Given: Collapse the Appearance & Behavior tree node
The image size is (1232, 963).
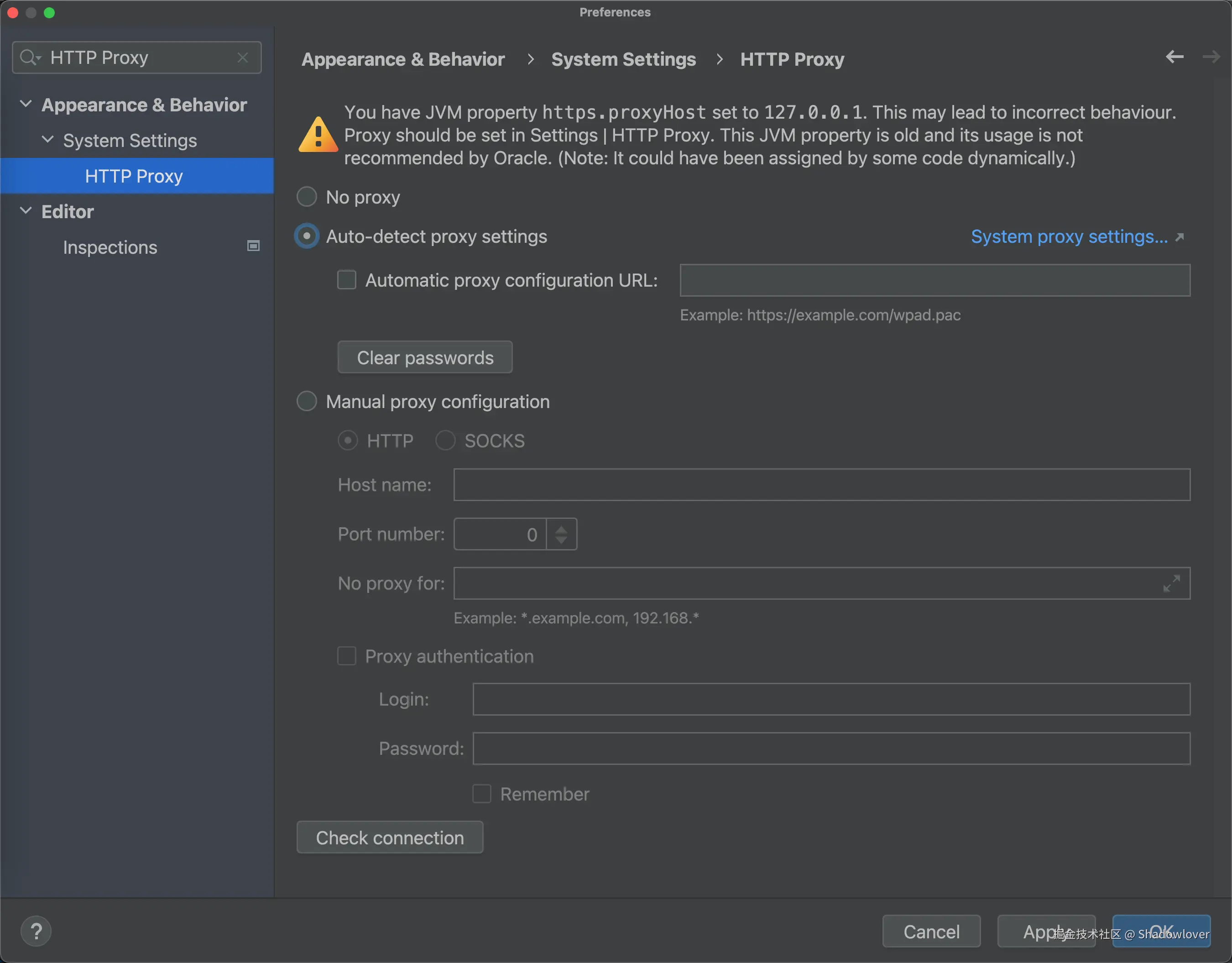Looking at the screenshot, I should [x=26, y=105].
